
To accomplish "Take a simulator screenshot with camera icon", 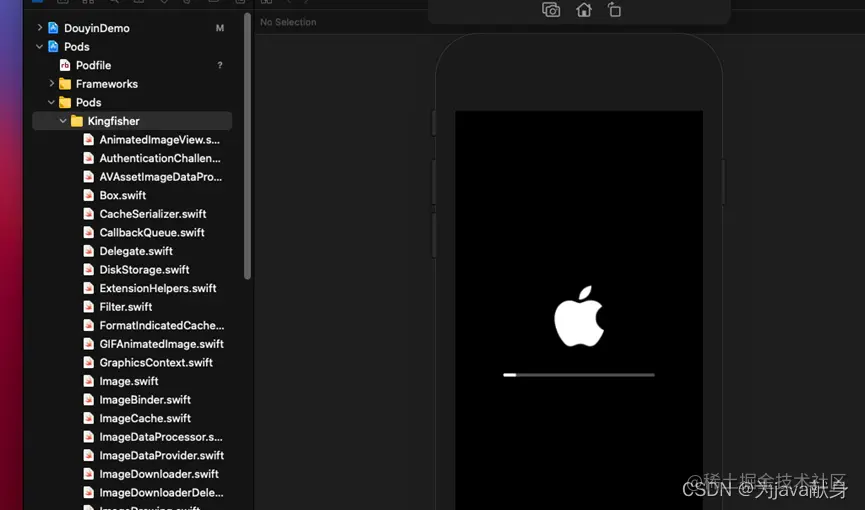I will pos(551,10).
